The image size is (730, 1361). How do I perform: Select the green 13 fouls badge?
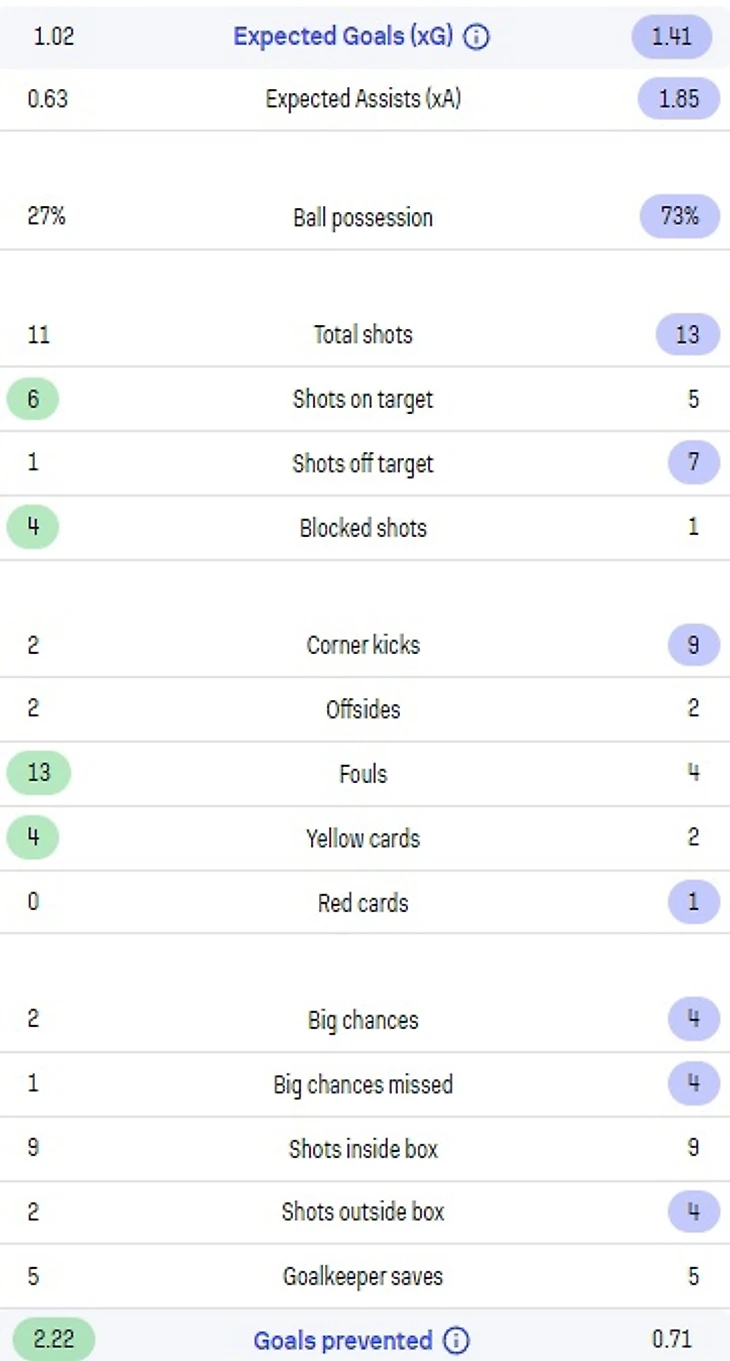pyautogui.click(x=38, y=773)
